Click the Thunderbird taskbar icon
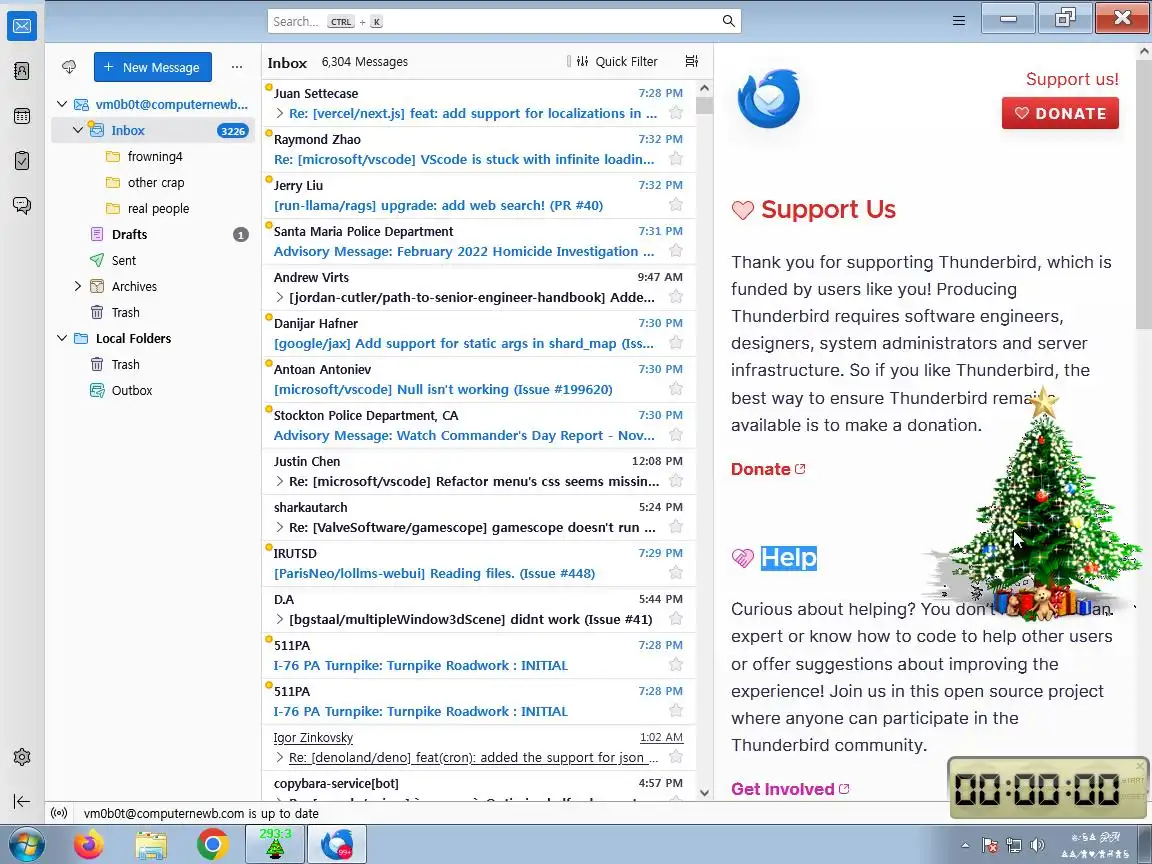 click(x=337, y=844)
